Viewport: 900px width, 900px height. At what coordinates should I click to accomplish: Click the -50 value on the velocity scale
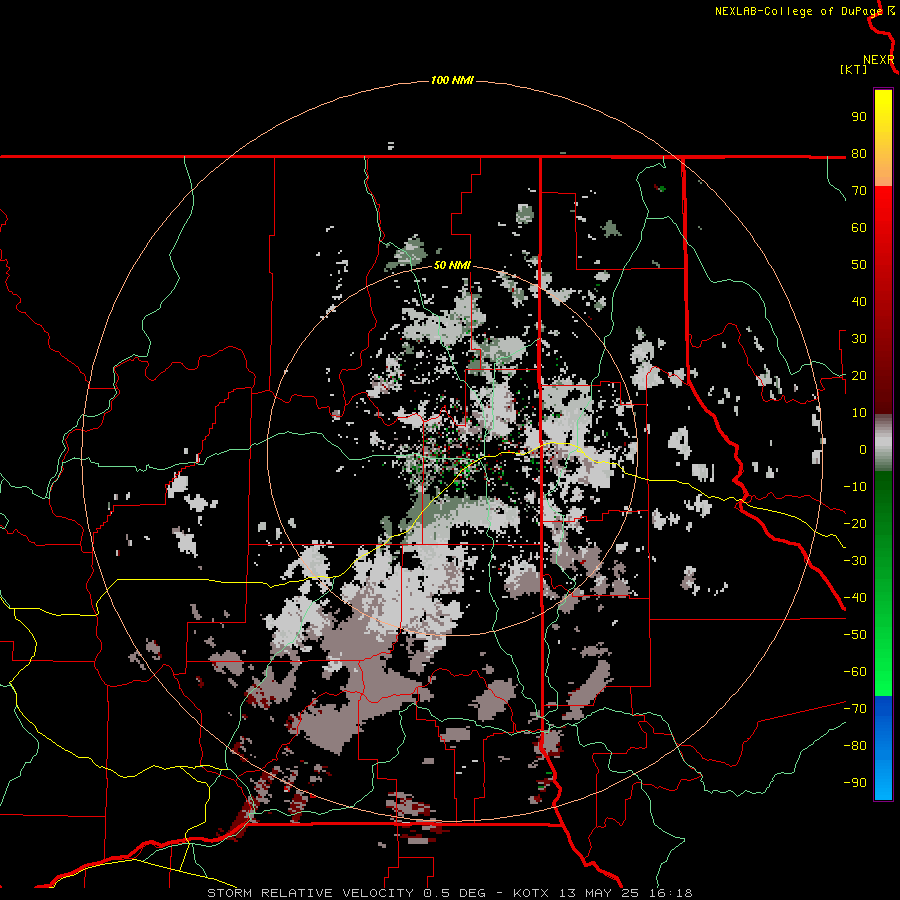855,635
